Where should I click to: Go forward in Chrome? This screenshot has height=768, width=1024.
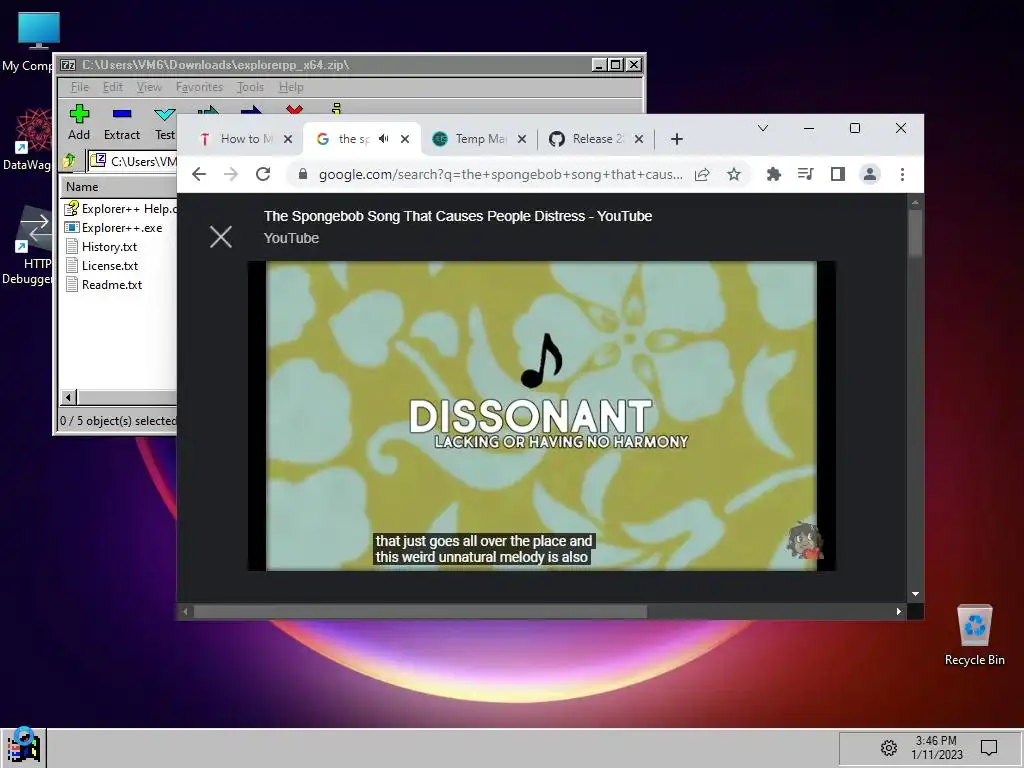tap(231, 174)
